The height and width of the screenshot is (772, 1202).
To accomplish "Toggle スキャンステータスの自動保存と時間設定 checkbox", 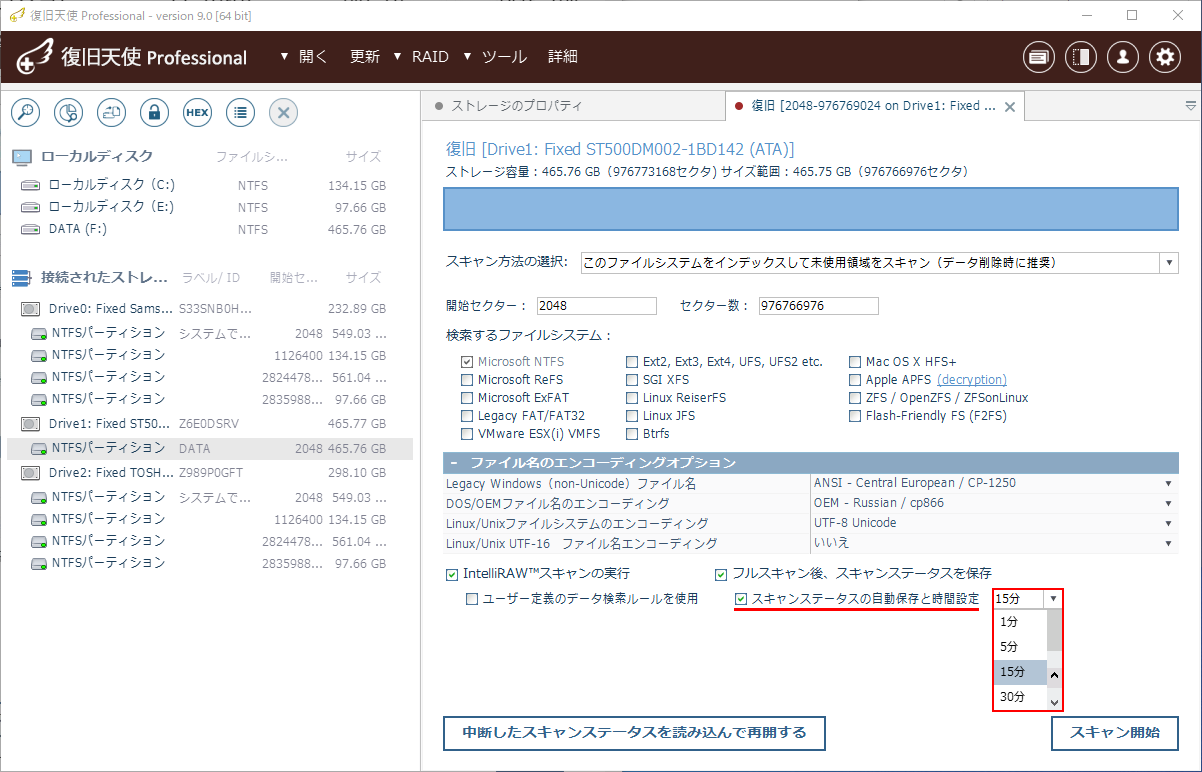I will point(741,599).
